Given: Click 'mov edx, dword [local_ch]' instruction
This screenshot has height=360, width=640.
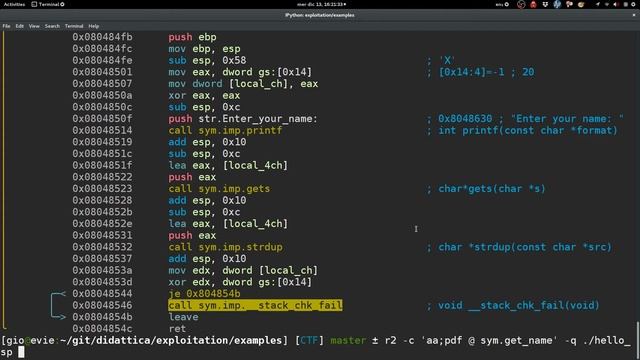Looking at the screenshot, I should [243, 271].
